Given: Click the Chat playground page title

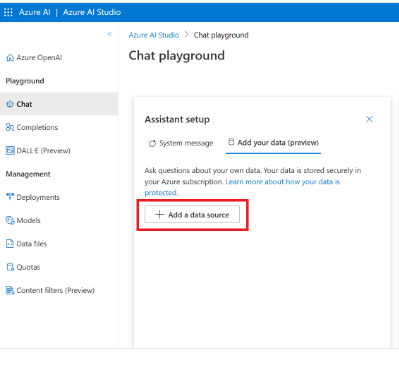Looking at the screenshot, I should [177, 56].
